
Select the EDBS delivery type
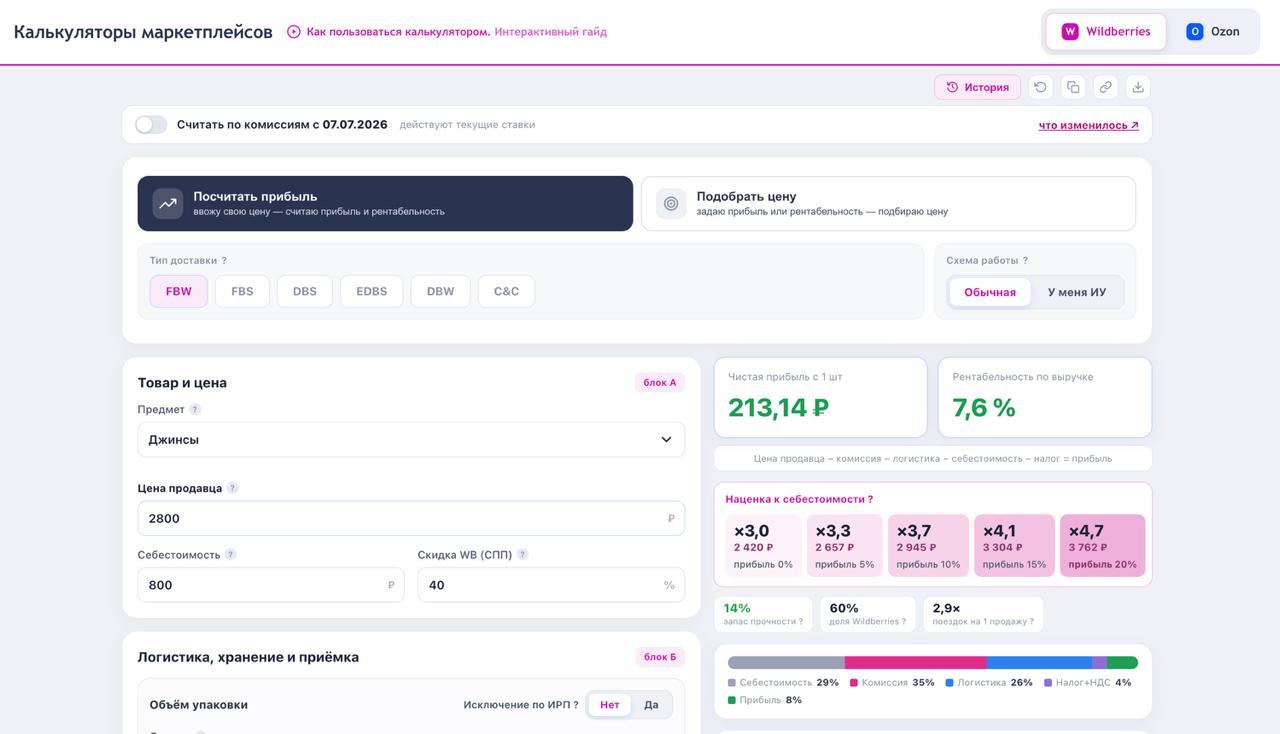click(x=371, y=291)
